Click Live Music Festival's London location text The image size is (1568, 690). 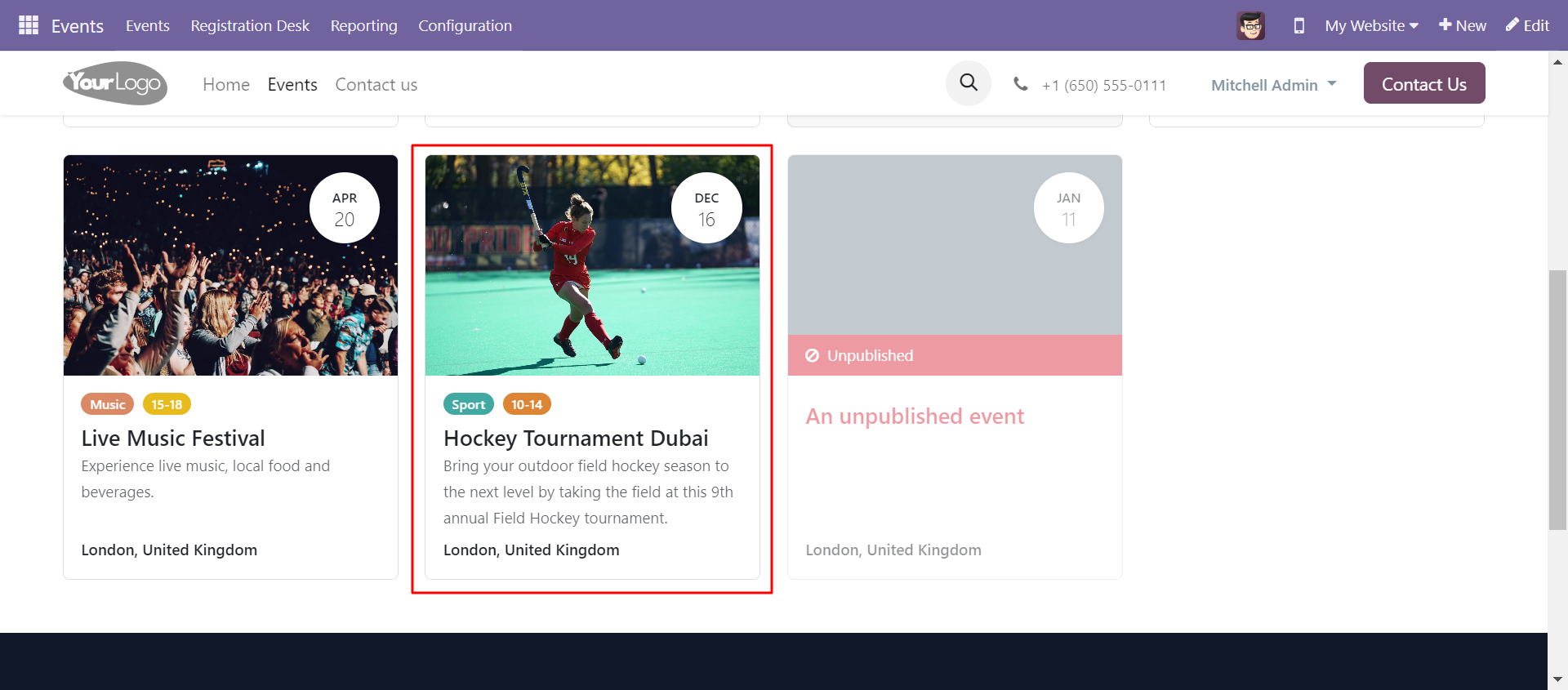pyautogui.click(x=169, y=550)
